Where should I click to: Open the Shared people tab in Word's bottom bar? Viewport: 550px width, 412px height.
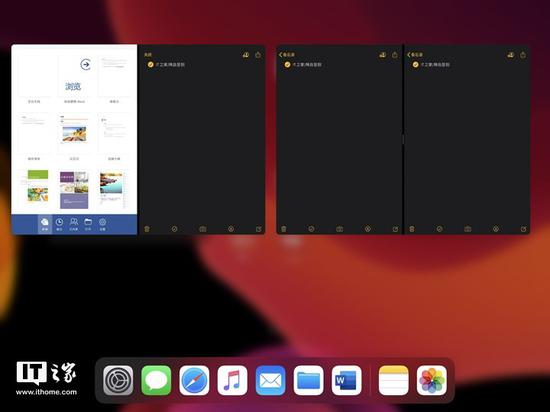(73, 224)
